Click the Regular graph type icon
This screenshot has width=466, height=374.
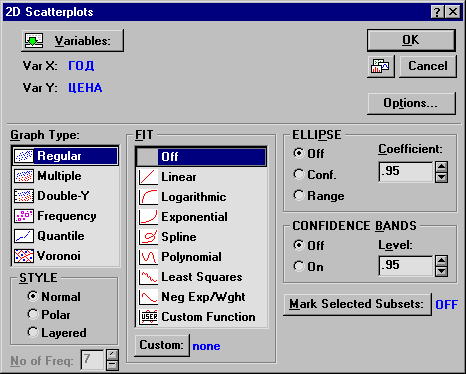pos(24,156)
